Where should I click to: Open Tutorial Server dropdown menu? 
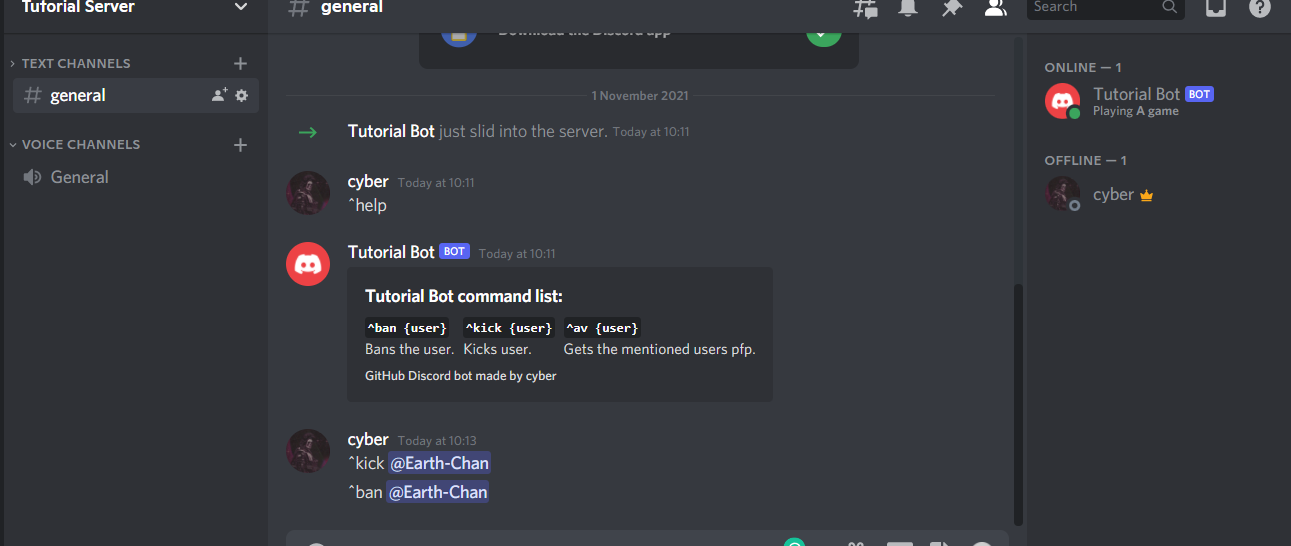[x=240, y=7]
